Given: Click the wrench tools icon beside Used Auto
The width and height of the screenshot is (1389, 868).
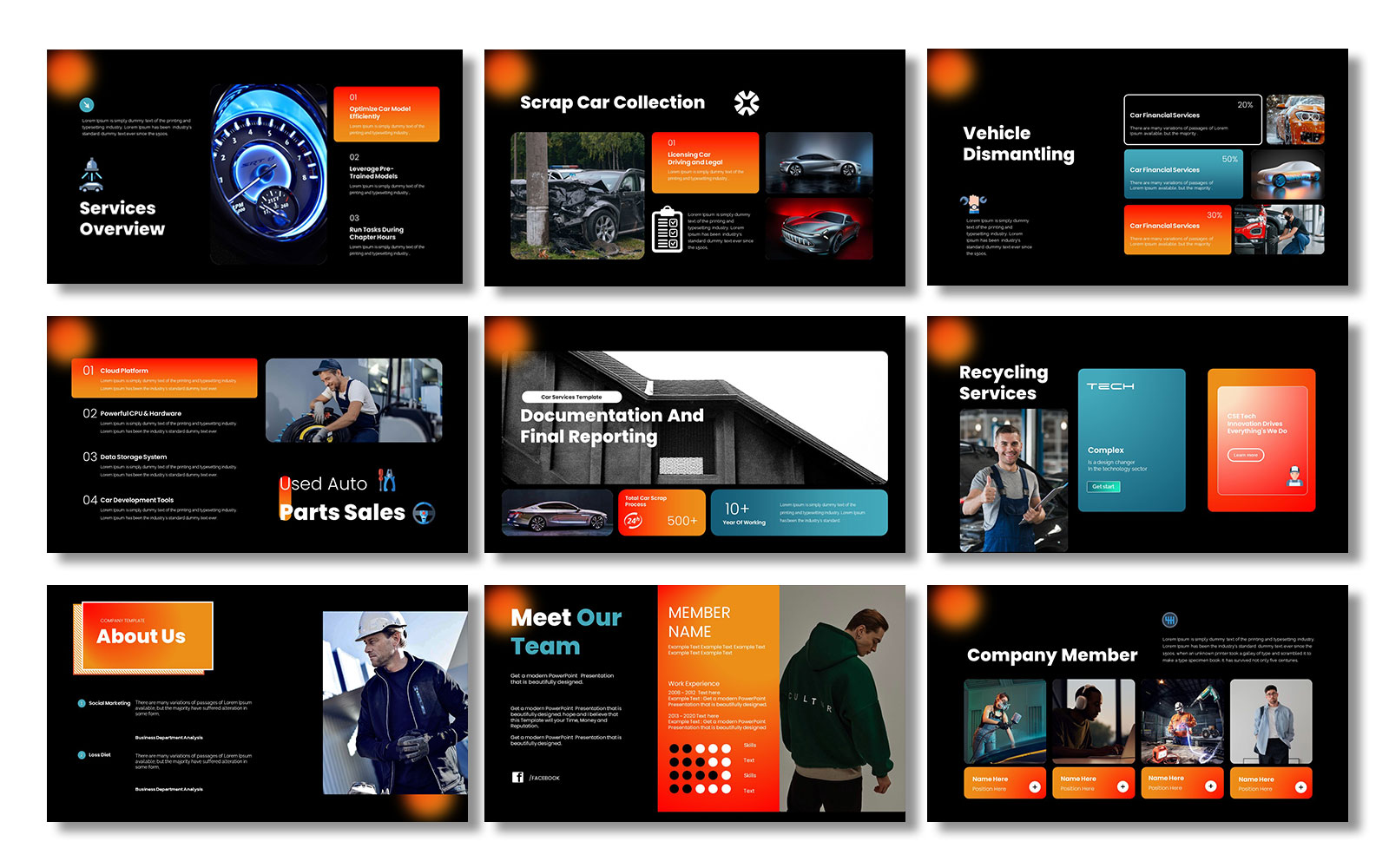Looking at the screenshot, I should (387, 481).
